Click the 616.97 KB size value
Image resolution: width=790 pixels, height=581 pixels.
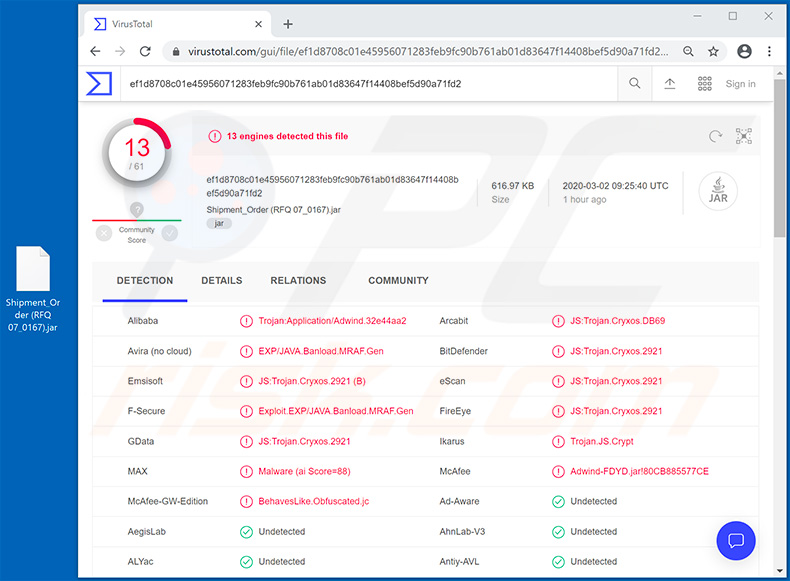point(512,186)
